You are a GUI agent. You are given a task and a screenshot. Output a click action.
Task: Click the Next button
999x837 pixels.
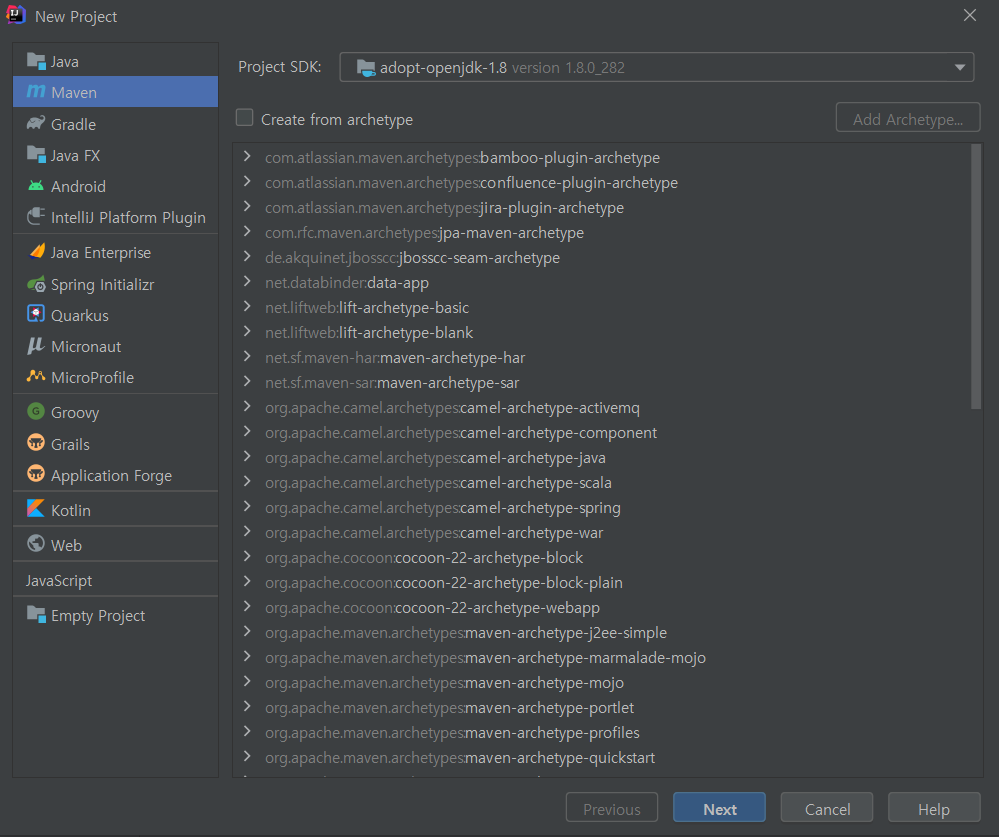pos(719,808)
